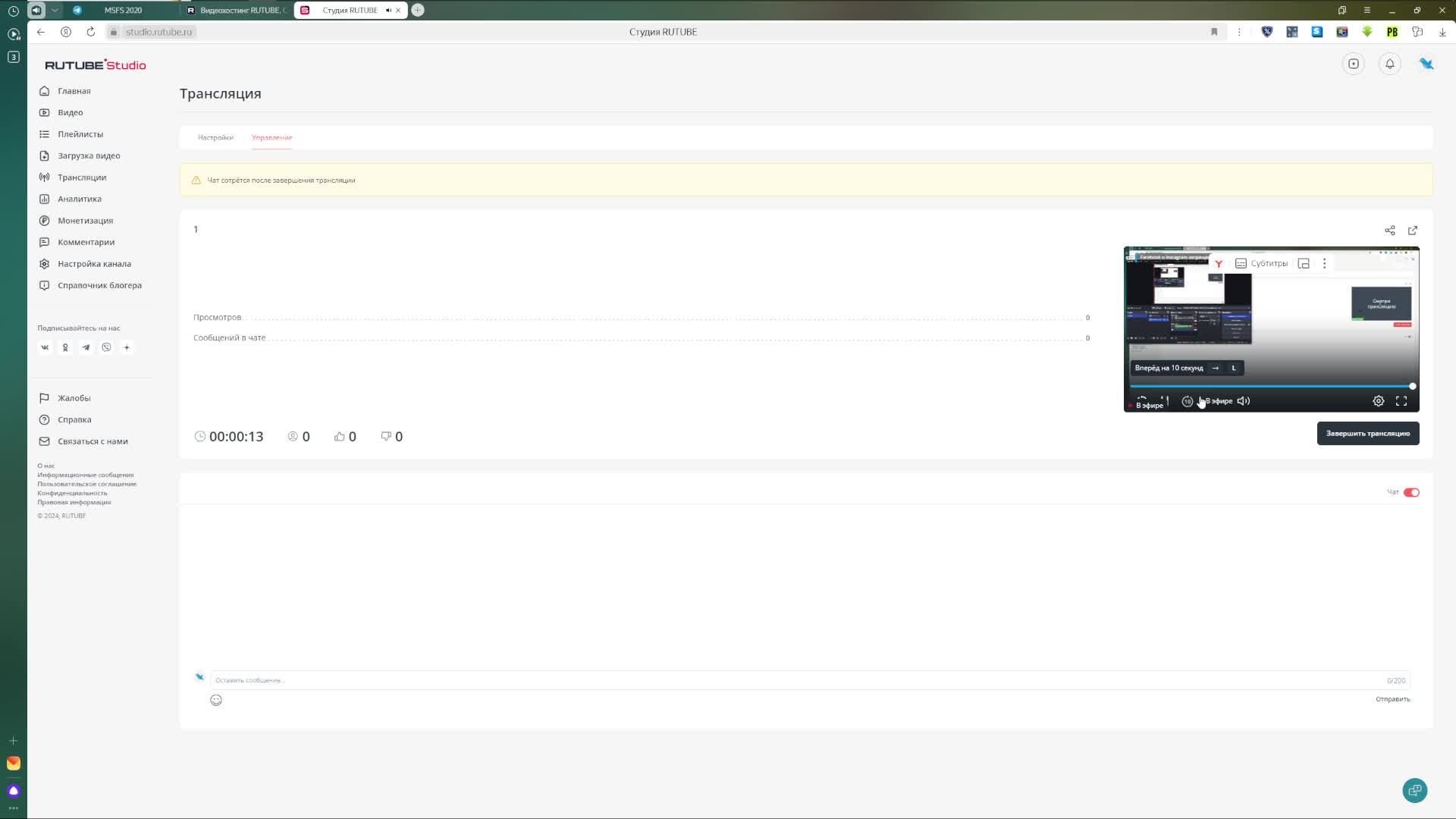Open the support chat bubble button
1456x819 pixels.
1414,790
